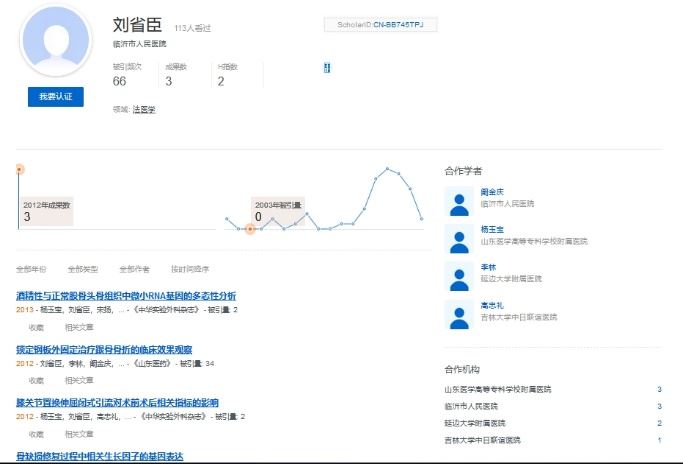This screenshot has width=683, height=464.
Task: Click 相关文章 under the 山东医药 paper
Action: (79, 381)
